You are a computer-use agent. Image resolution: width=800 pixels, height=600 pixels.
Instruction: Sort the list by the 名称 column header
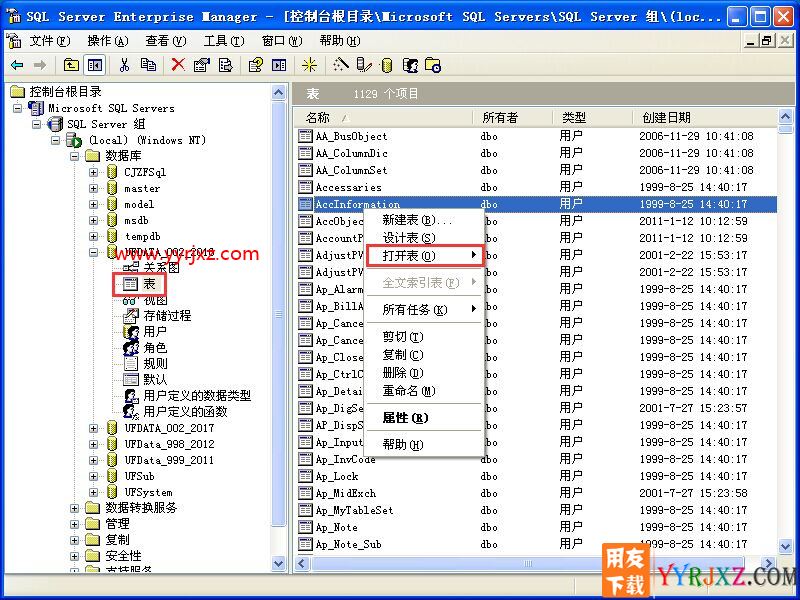click(384, 118)
